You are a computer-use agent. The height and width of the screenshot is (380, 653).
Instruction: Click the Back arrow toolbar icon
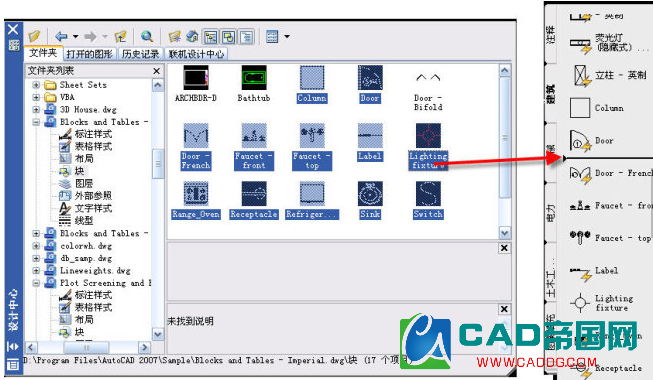(61, 37)
